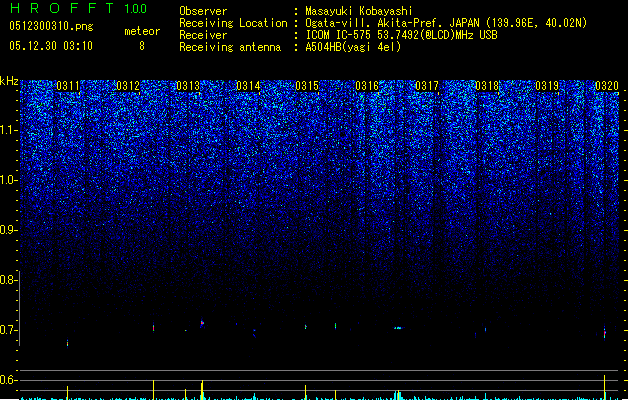Click the 1.1 frequency axis label
Viewport: 629px width, 400px height.
coord(8,130)
